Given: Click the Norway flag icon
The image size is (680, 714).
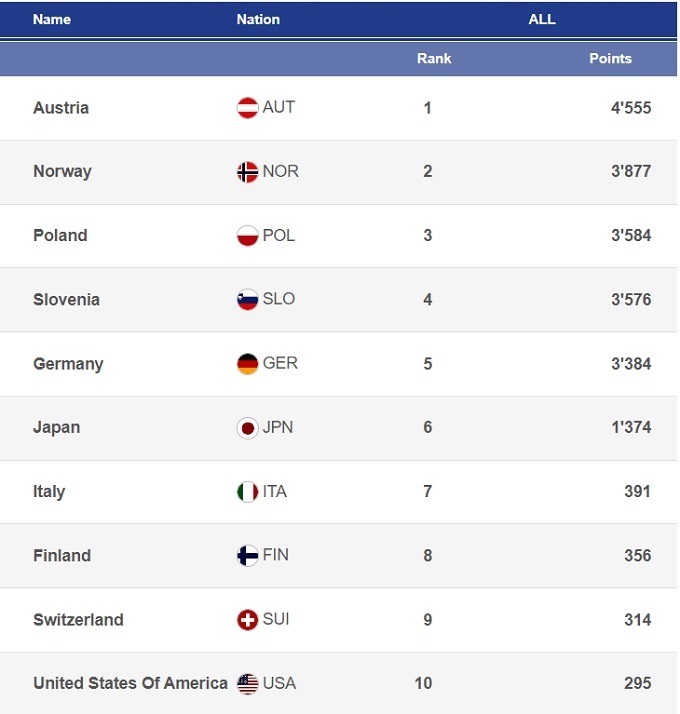Looking at the screenshot, I should click(x=247, y=172).
